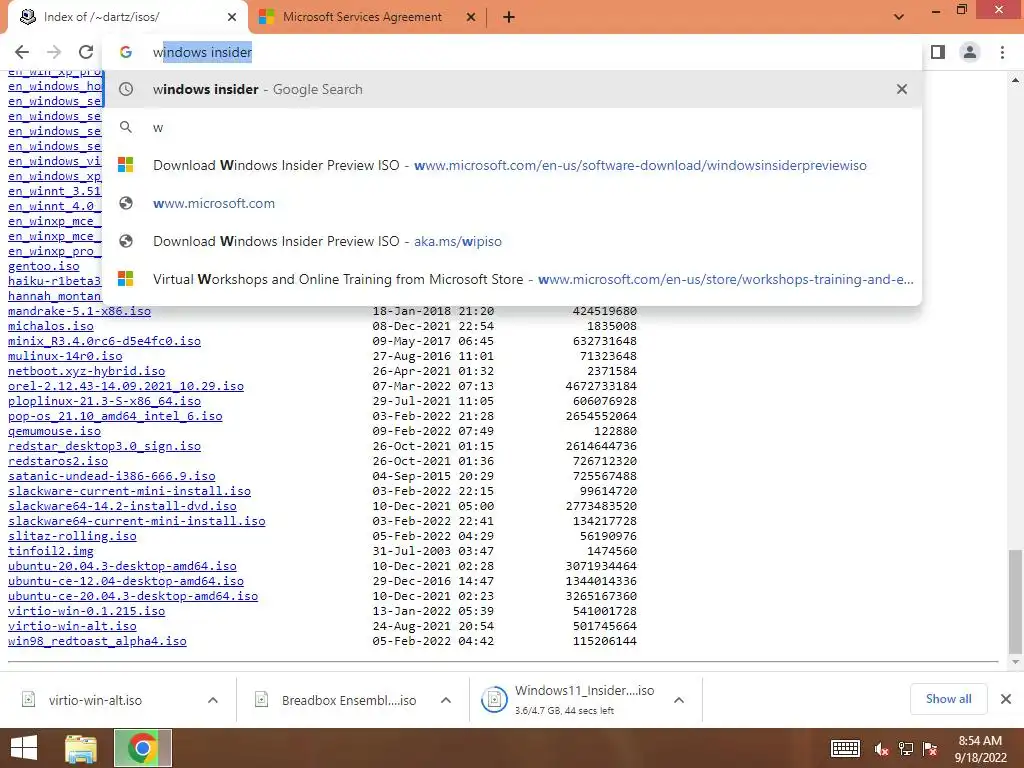Open the network status tray icon
Viewport: 1024px width, 768px height.
coord(906,749)
